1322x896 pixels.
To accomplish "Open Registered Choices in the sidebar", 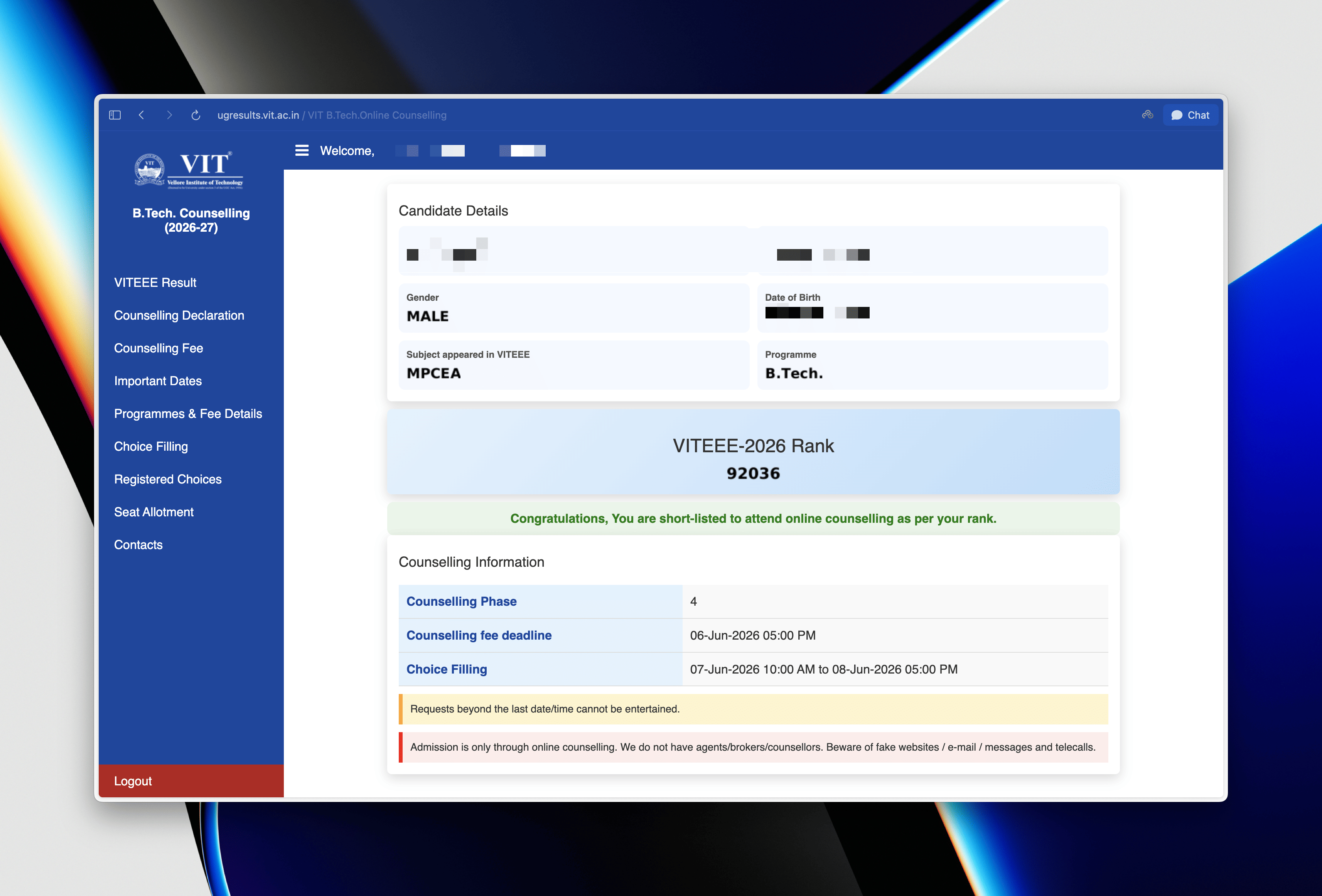I will (168, 479).
